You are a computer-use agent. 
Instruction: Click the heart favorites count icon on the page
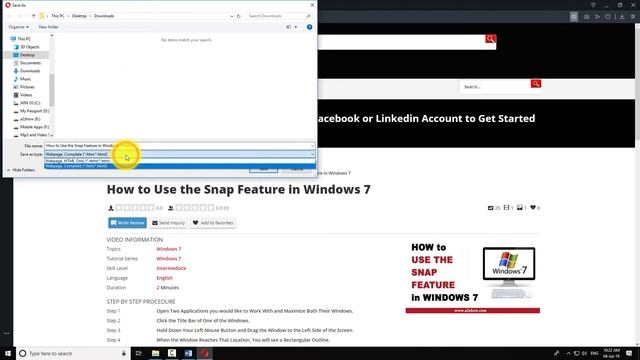[x=533, y=208]
